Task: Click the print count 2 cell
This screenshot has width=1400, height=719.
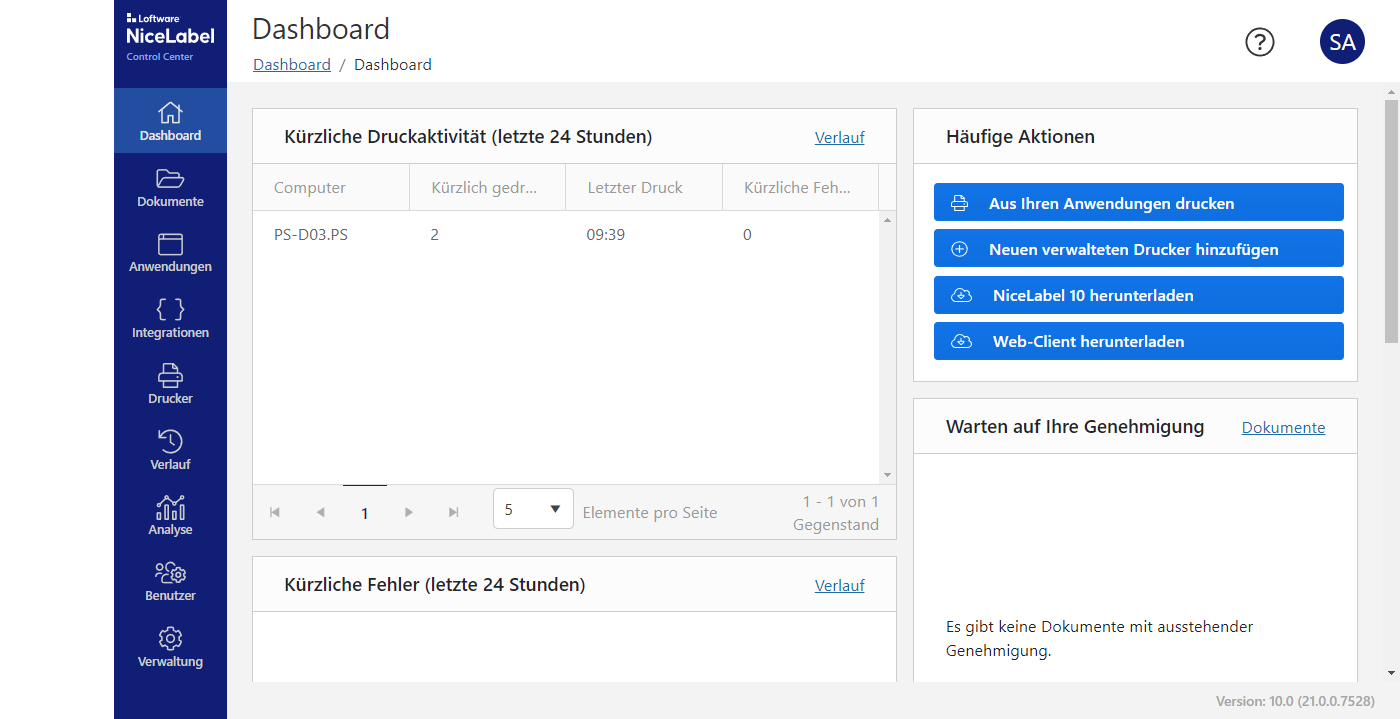Action: click(x=435, y=235)
